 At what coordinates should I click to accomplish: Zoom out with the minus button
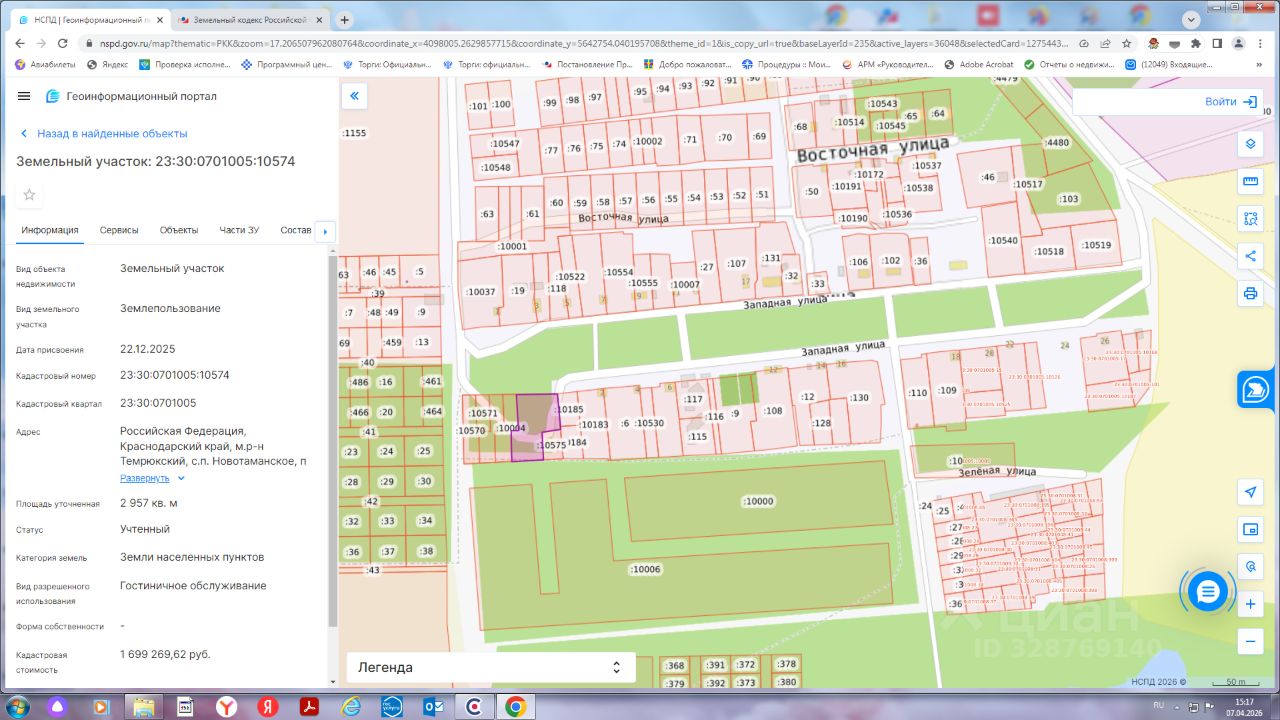tap(1249, 641)
